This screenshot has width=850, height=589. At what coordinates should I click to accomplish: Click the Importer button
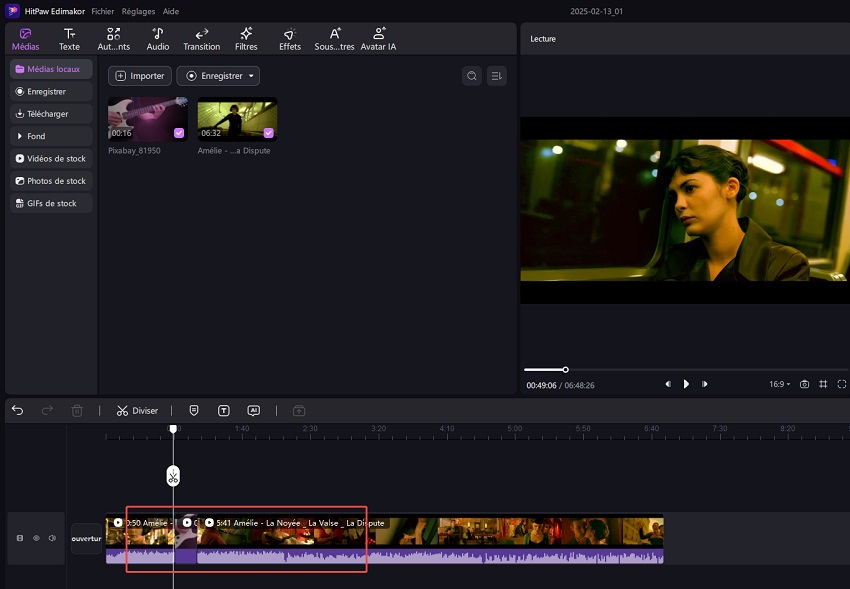coord(140,76)
